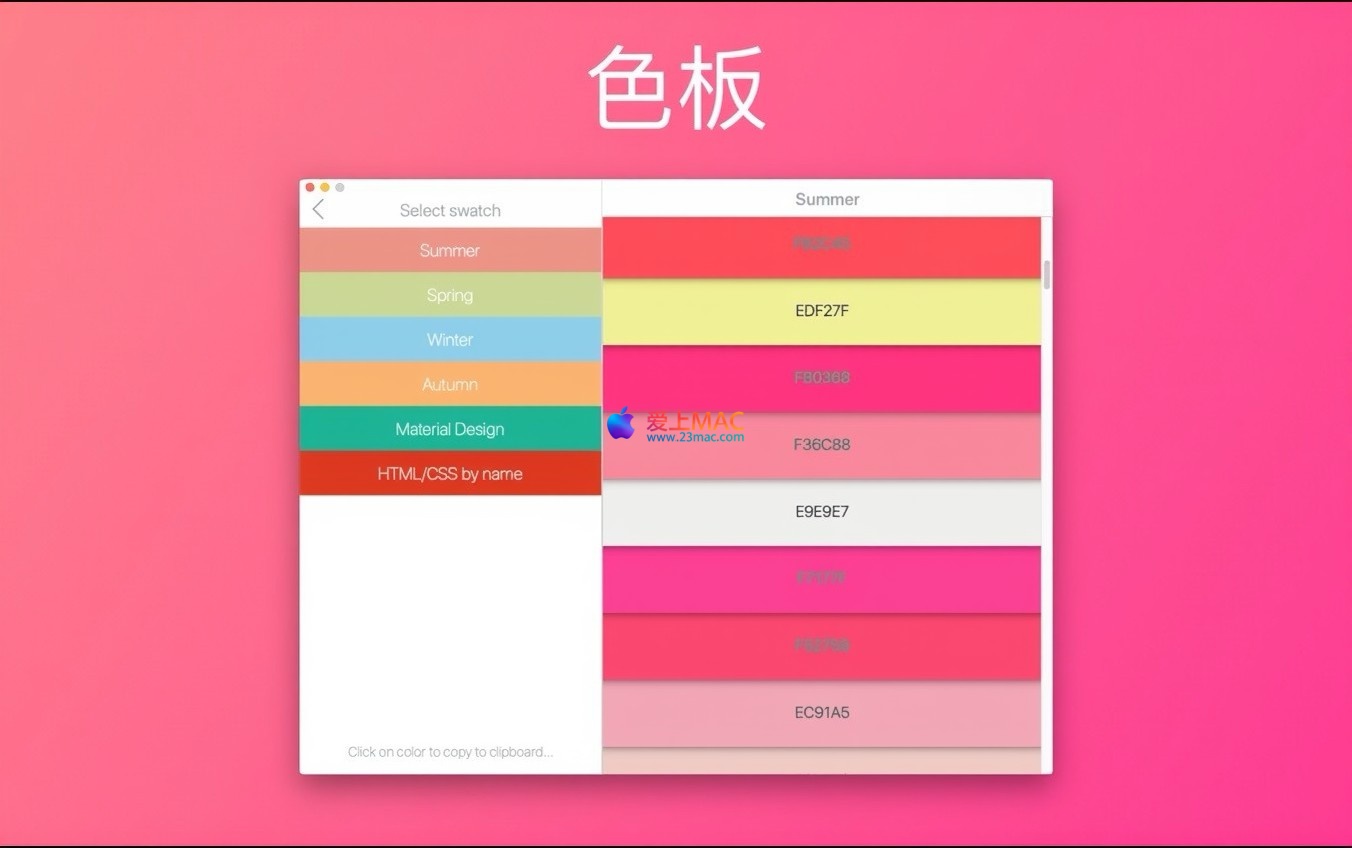Screen dimensions: 1352x848
Task: Copy the magenta color below E9E9E7
Action: point(821,579)
